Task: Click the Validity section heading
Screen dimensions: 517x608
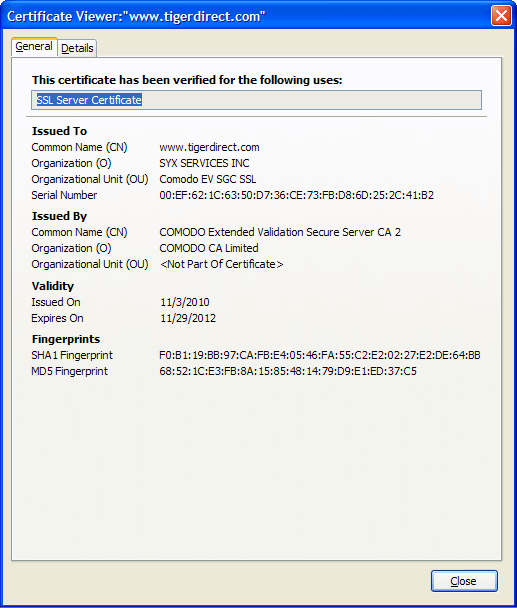Action: click(x=53, y=286)
